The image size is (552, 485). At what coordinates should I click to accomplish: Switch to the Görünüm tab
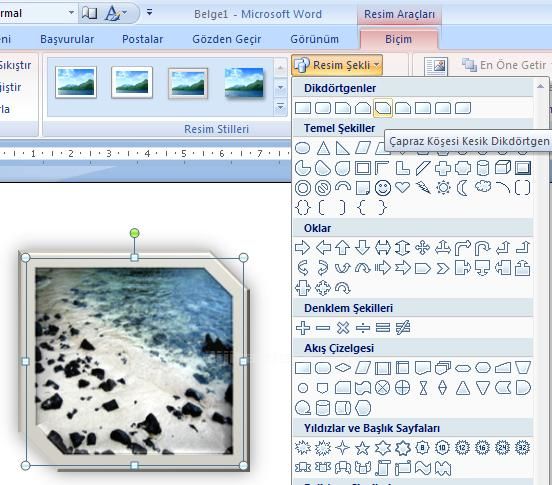[x=314, y=39]
